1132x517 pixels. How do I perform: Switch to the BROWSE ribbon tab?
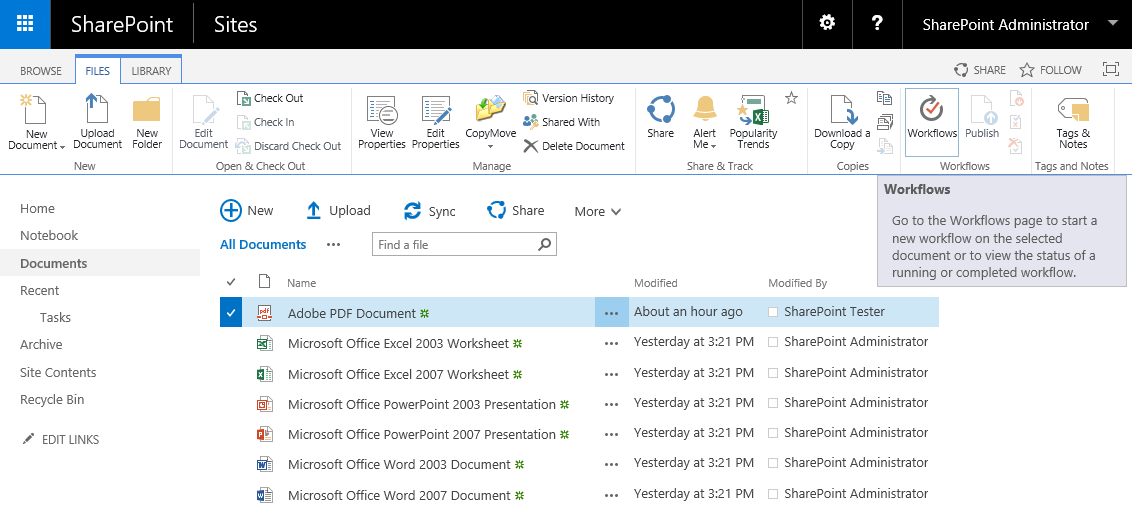(x=40, y=71)
